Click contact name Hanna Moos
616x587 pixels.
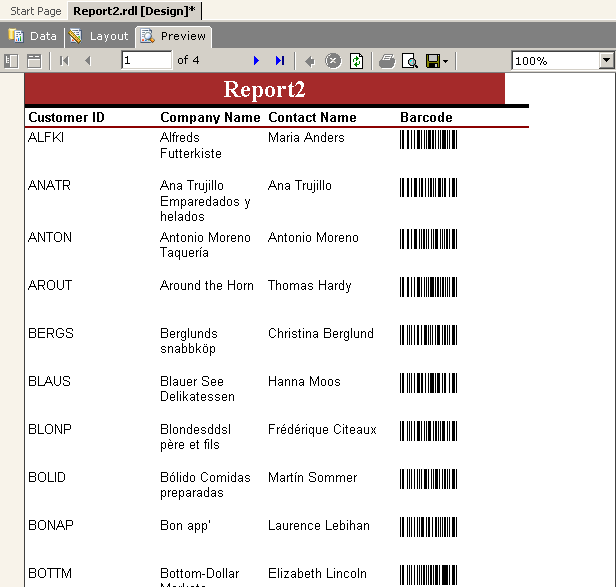point(304,381)
